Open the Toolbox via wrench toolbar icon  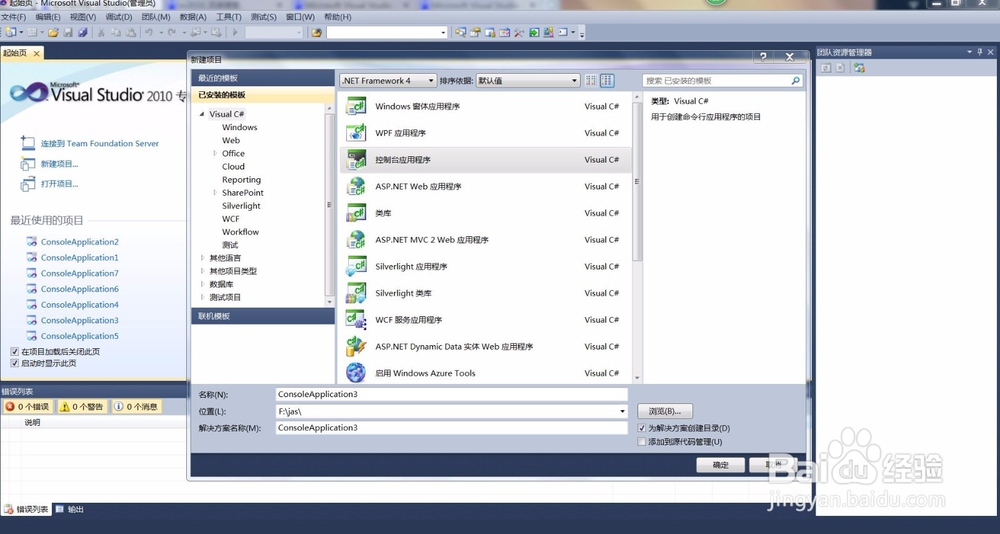click(518, 32)
